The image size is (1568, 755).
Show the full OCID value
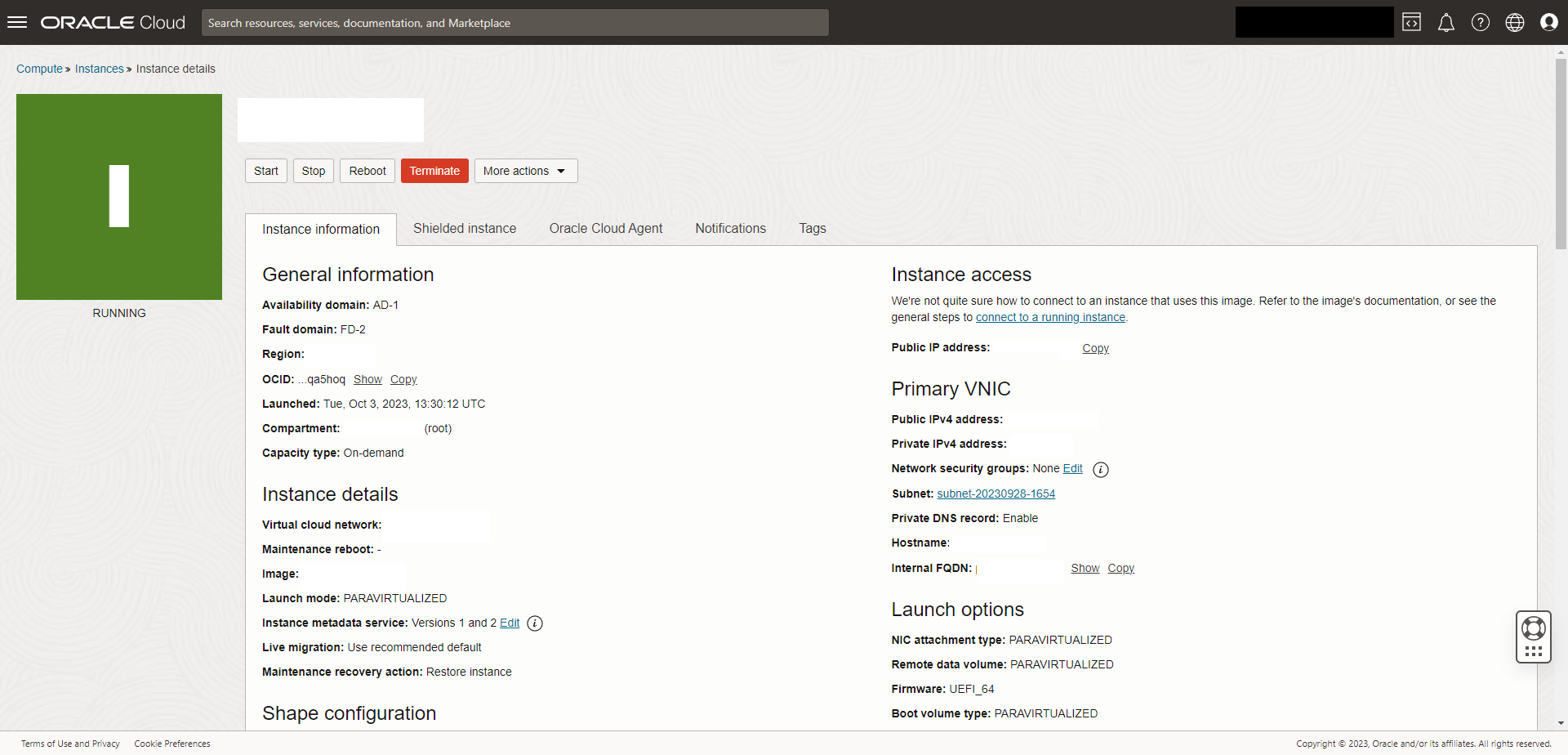(367, 380)
